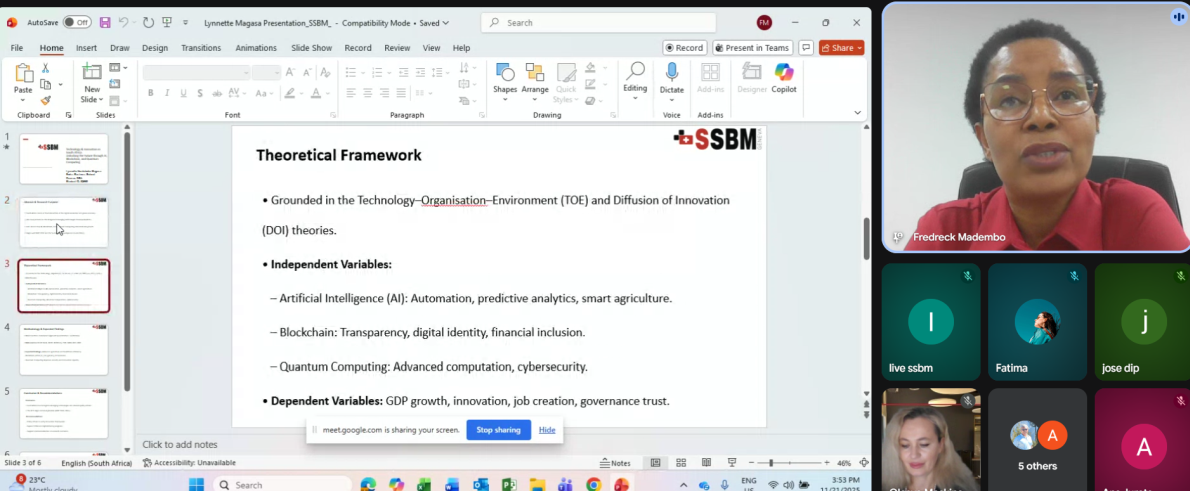The image size is (1190, 491).
Task: Open the Share button dropdown
Action: (859, 48)
